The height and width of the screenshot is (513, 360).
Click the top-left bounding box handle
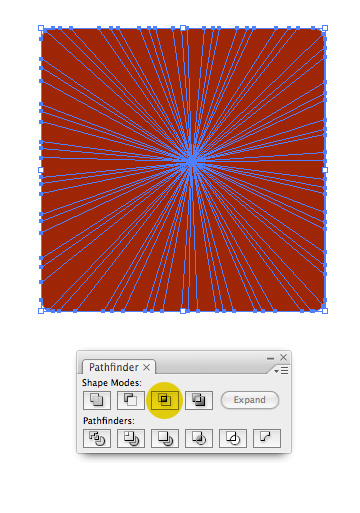[41, 28]
